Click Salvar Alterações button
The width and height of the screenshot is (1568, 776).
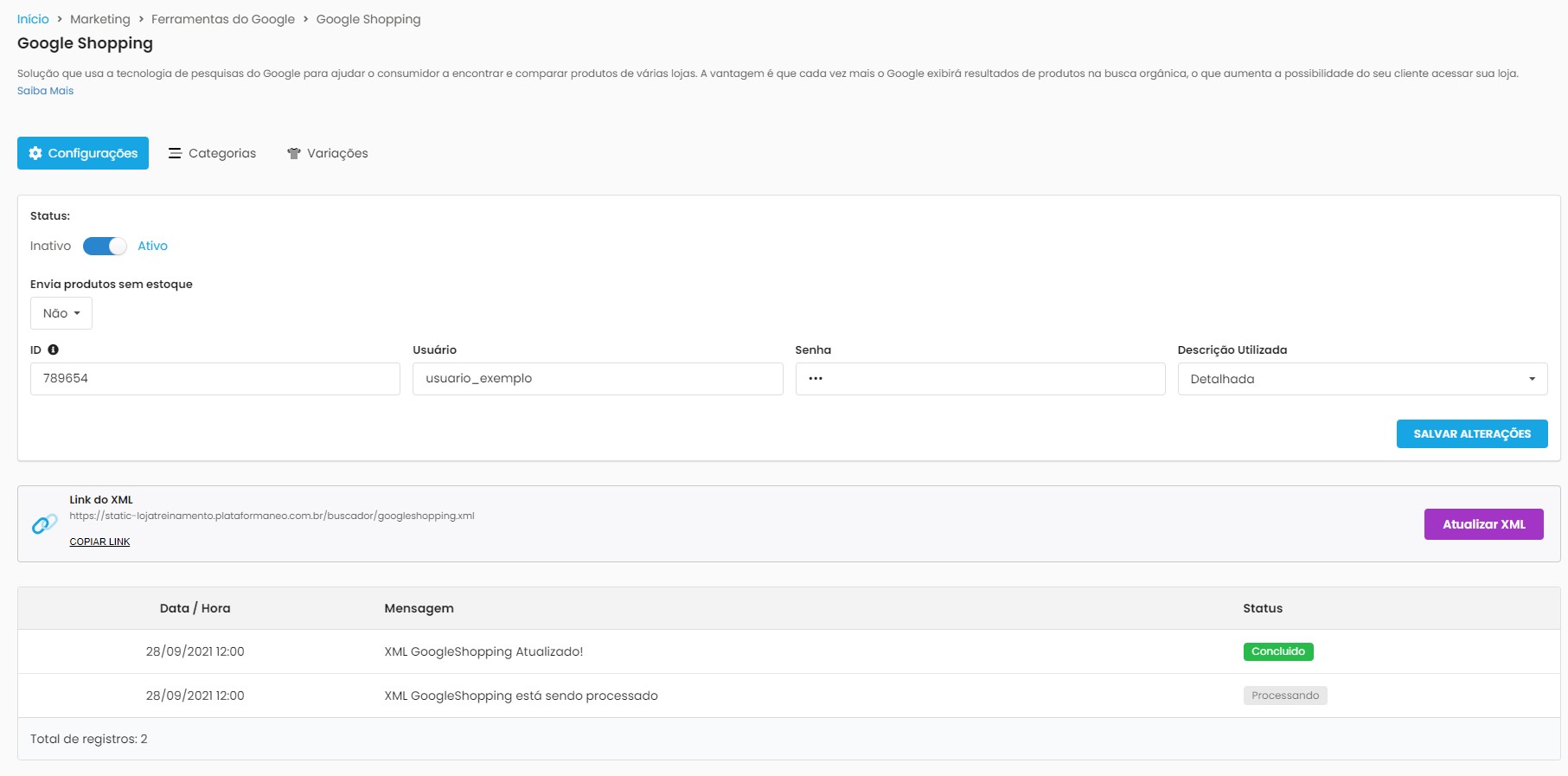pos(1472,433)
